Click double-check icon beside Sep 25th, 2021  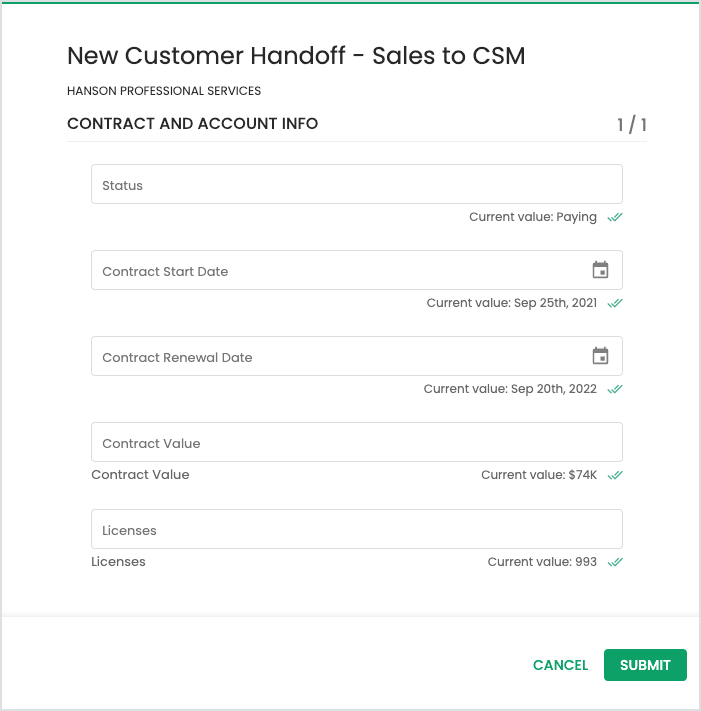615,303
